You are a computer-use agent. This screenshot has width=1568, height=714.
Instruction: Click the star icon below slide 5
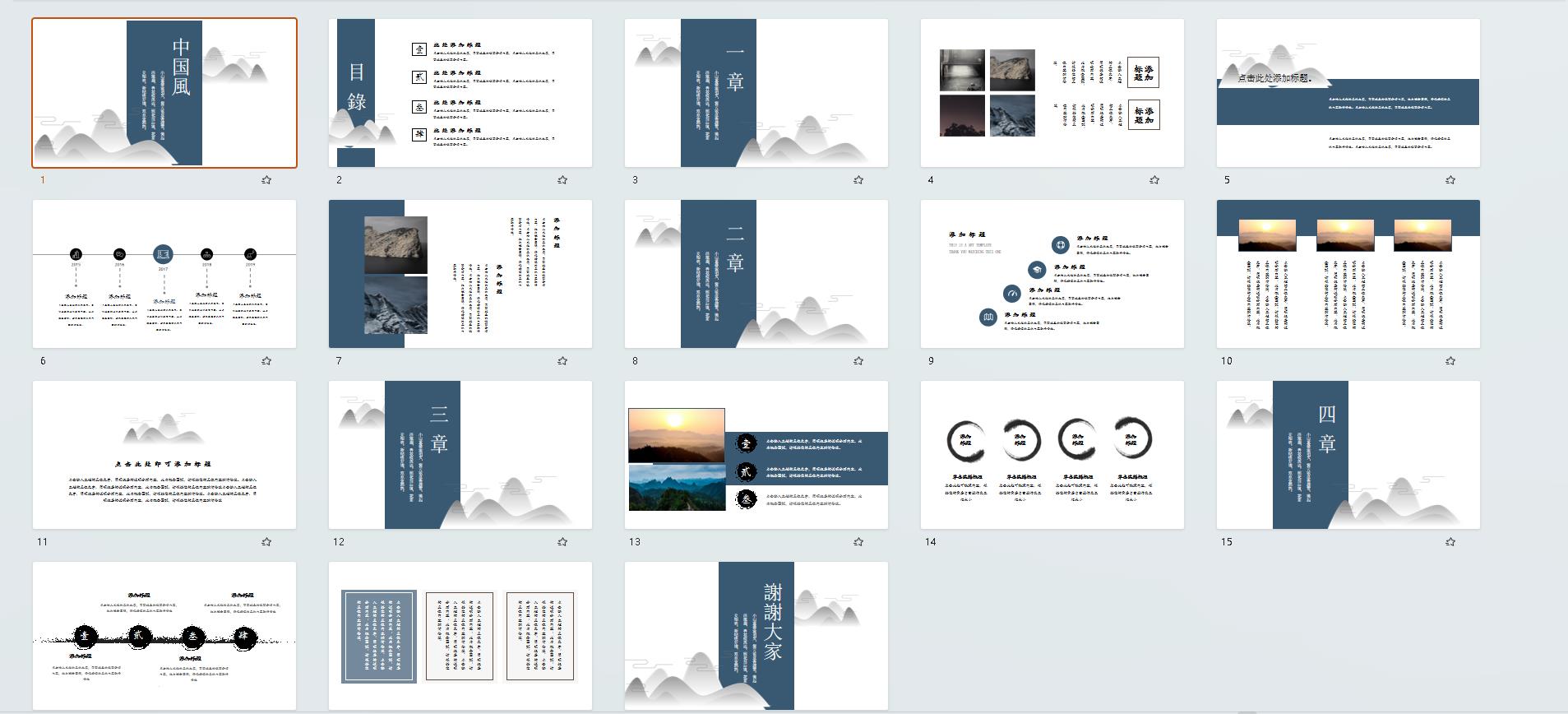click(x=1450, y=180)
